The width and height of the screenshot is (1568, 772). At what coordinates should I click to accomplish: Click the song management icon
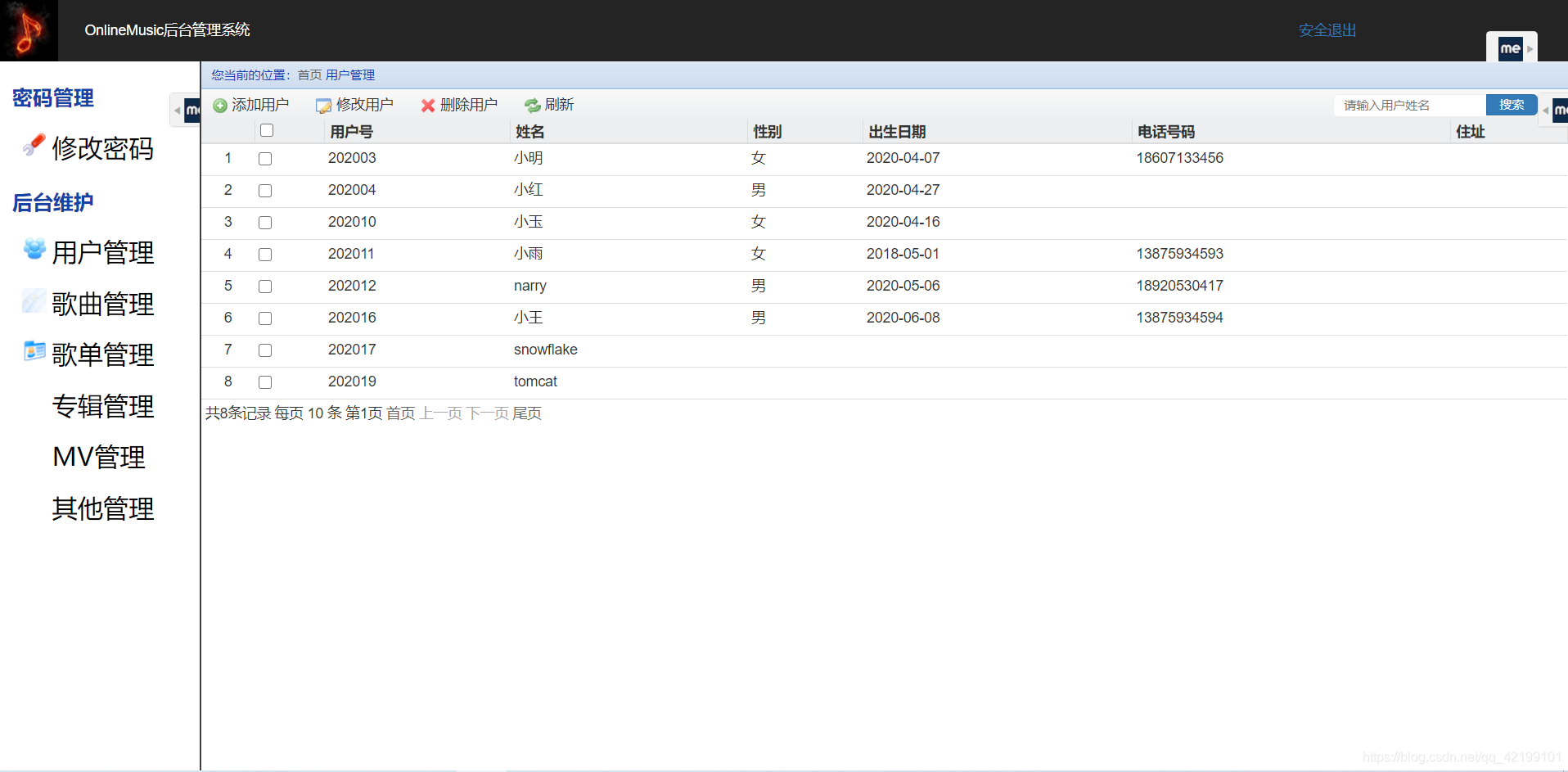(x=34, y=300)
